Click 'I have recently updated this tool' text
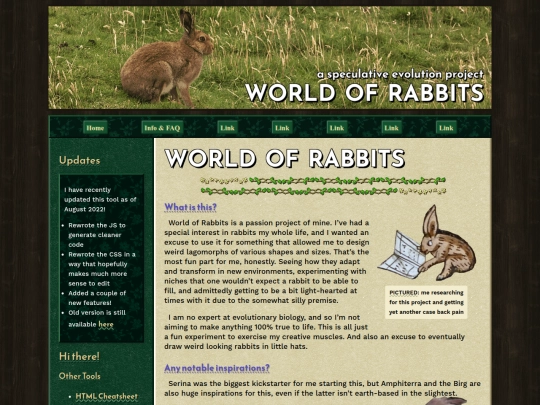Image resolution: width=540 pixels, height=405 pixels. [100, 199]
